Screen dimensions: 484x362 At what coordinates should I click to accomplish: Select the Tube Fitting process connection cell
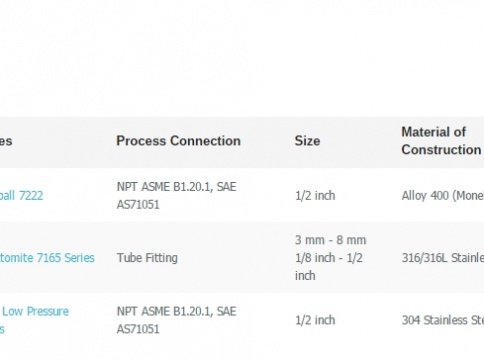(x=147, y=258)
